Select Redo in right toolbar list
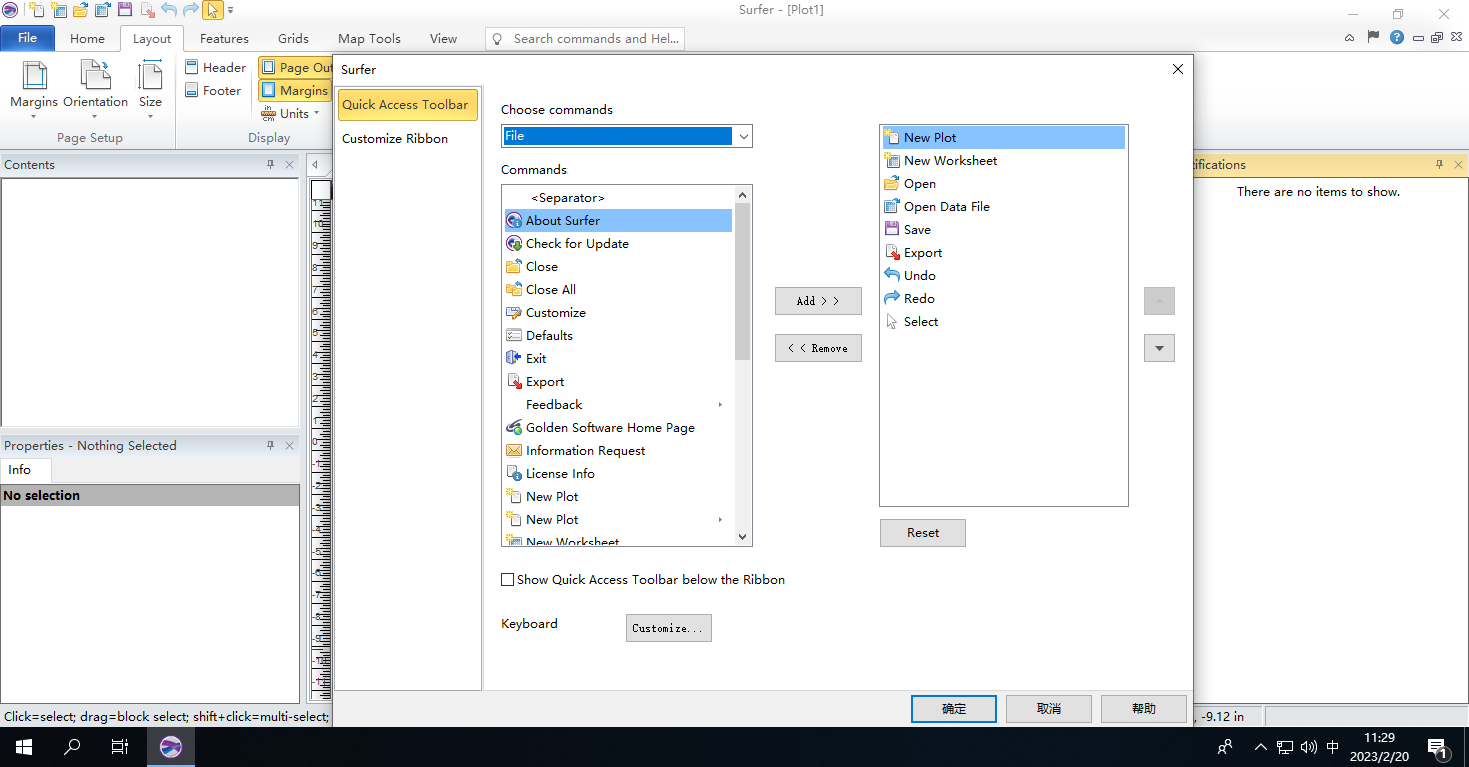This screenshot has width=1469, height=767. [x=1003, y=298]
